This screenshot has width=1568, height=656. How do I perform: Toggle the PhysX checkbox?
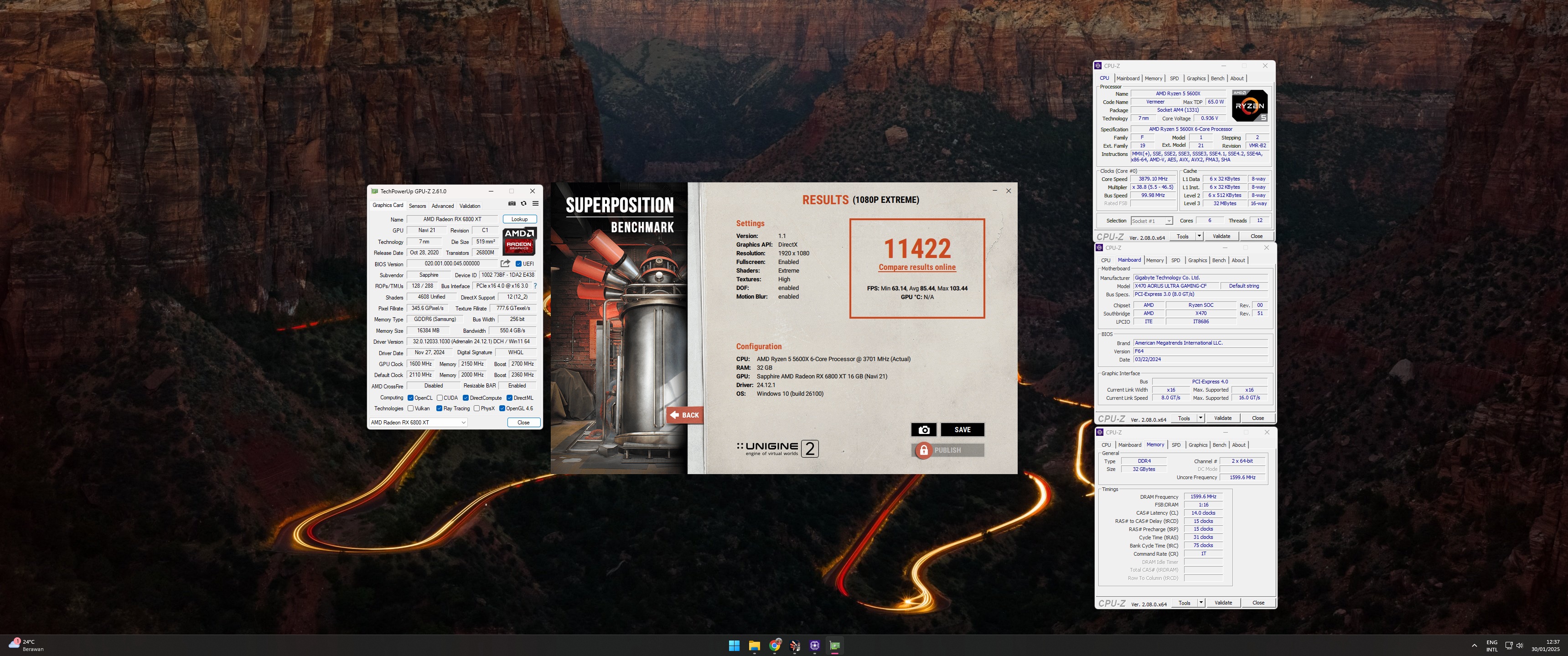(x=476, y=408)
